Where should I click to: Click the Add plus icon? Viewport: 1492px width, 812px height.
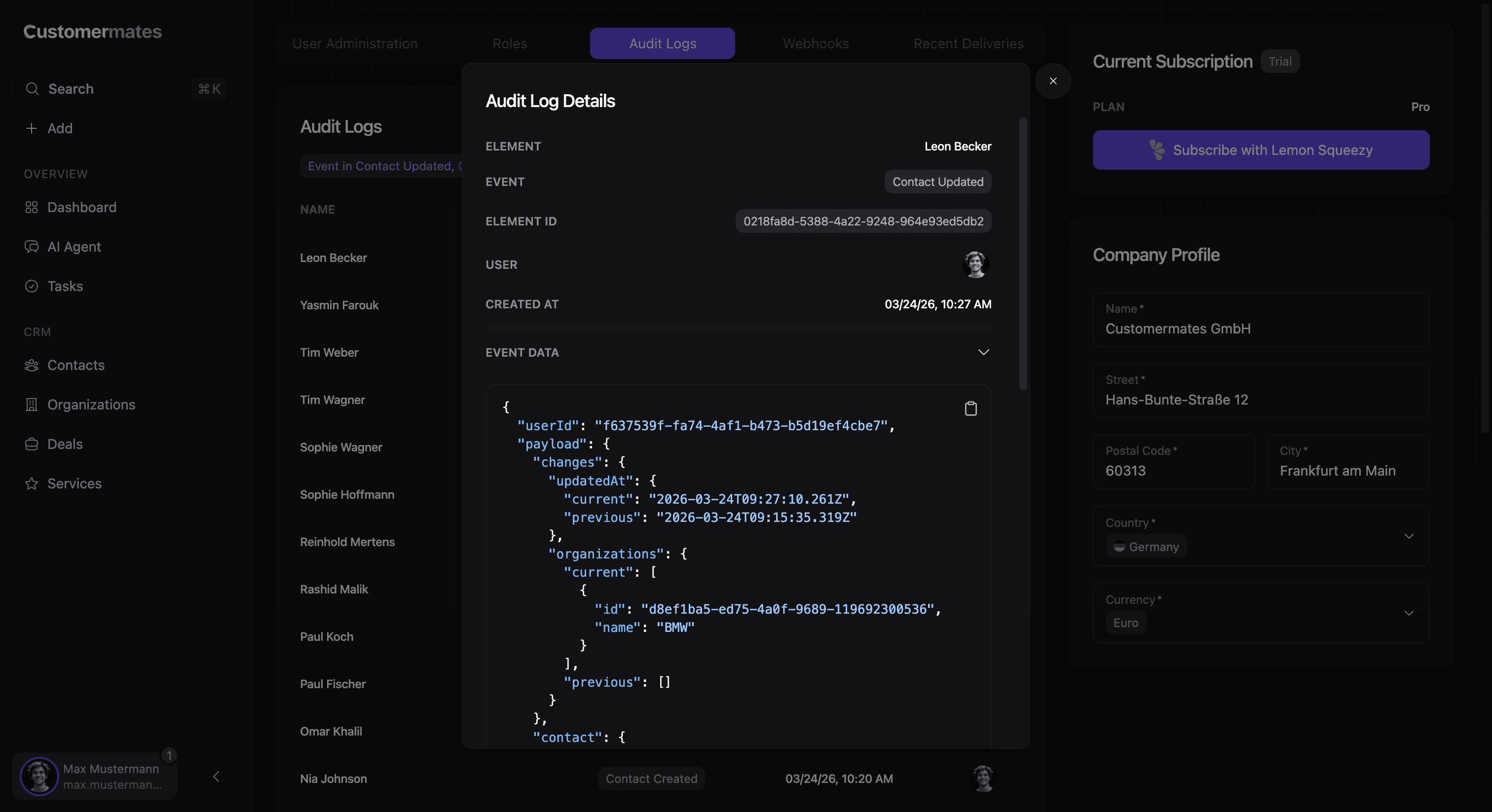(32, 128)
